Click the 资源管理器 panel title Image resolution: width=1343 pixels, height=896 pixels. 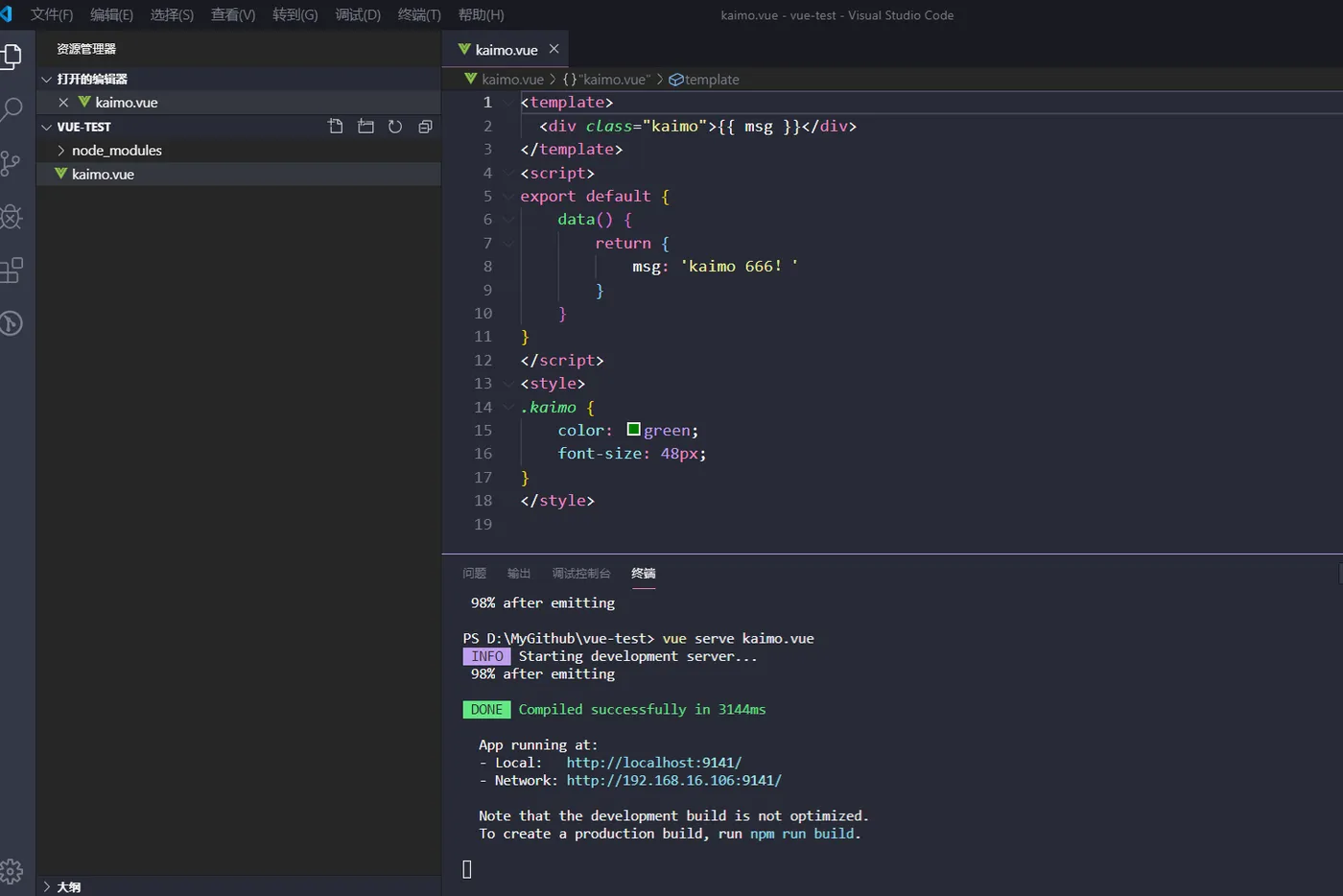pyautogui.click(x=86, y=49)
